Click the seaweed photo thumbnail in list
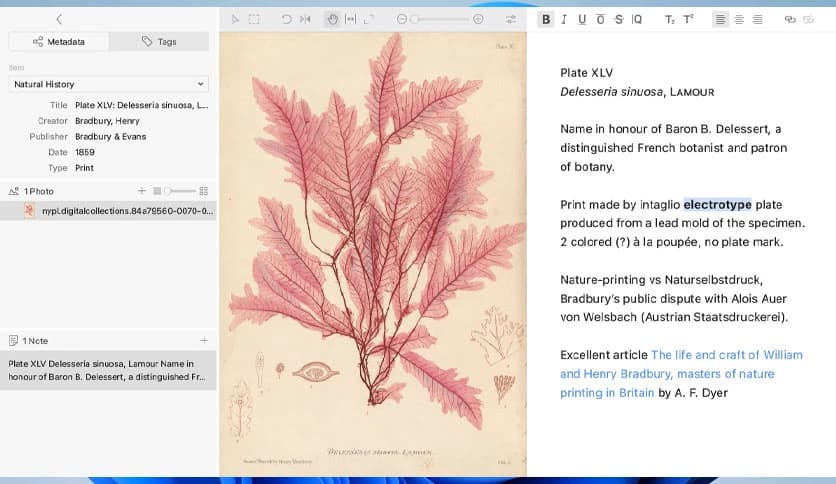 tap(29, 211)
